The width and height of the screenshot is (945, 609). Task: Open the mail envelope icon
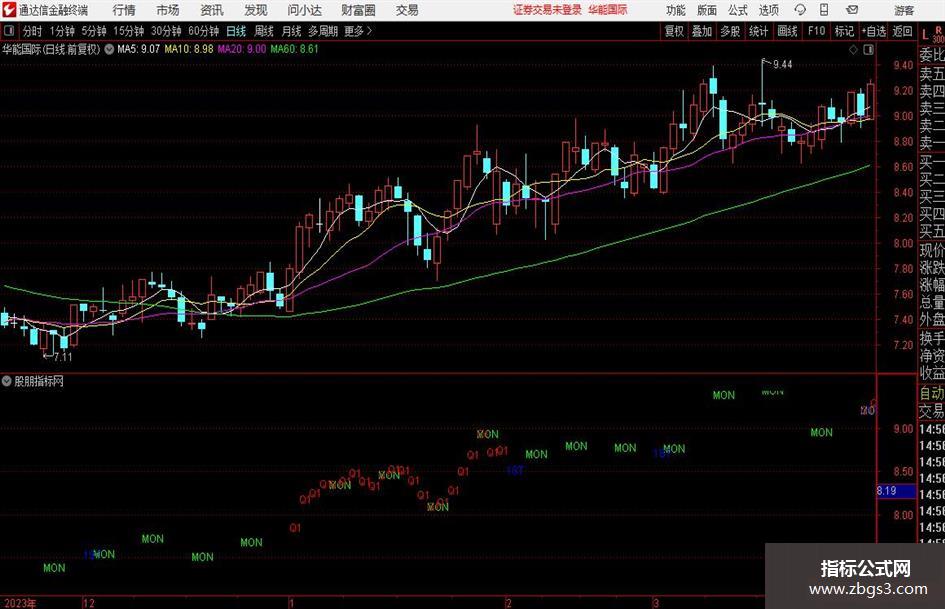point(852,10)
